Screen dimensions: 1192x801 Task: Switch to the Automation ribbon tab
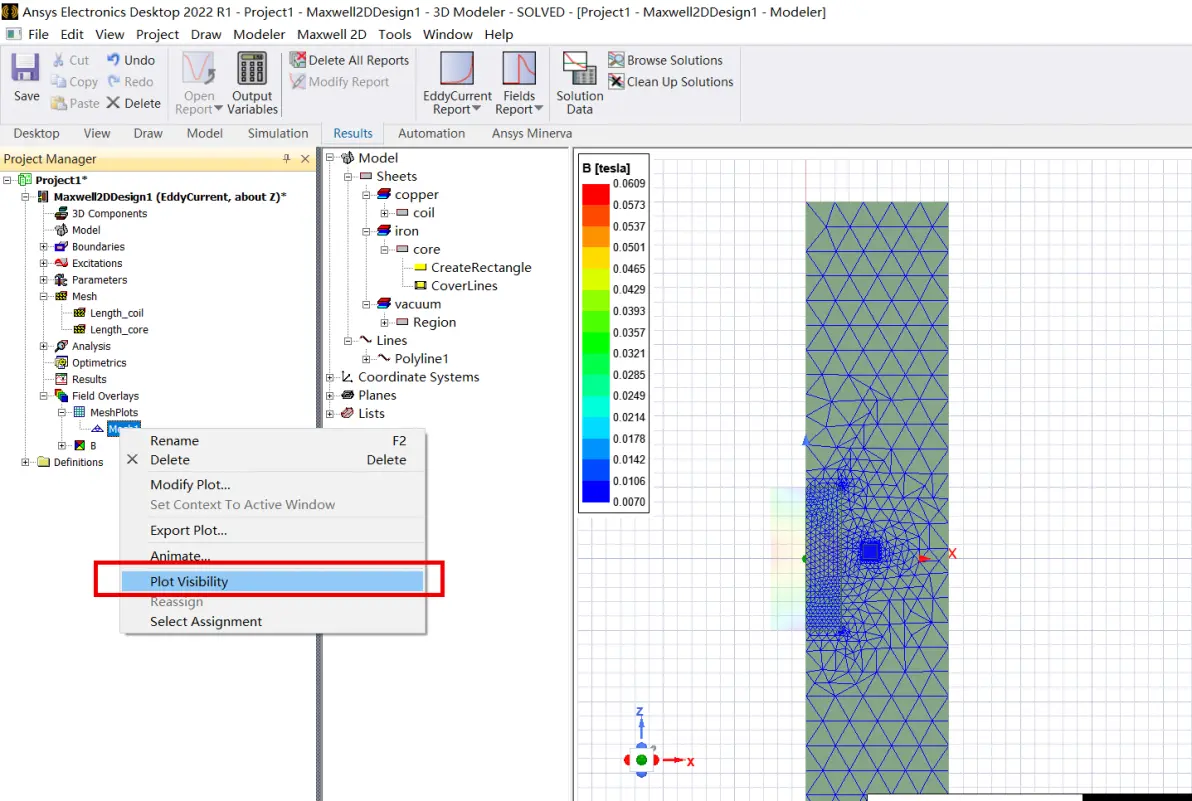point(431,133)
